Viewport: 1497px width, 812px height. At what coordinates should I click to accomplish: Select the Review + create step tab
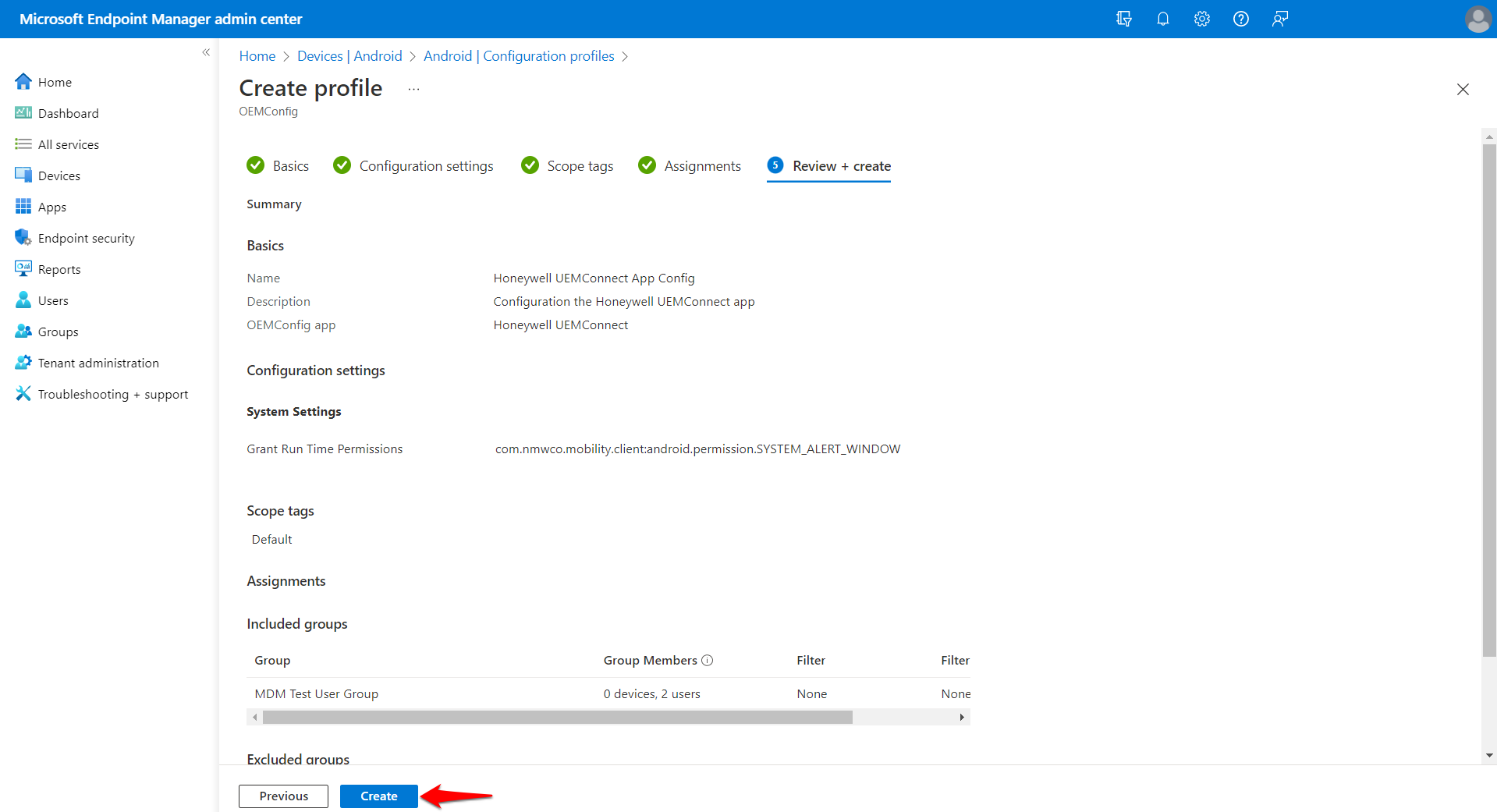pyautogui.click(x=828, y=165)
